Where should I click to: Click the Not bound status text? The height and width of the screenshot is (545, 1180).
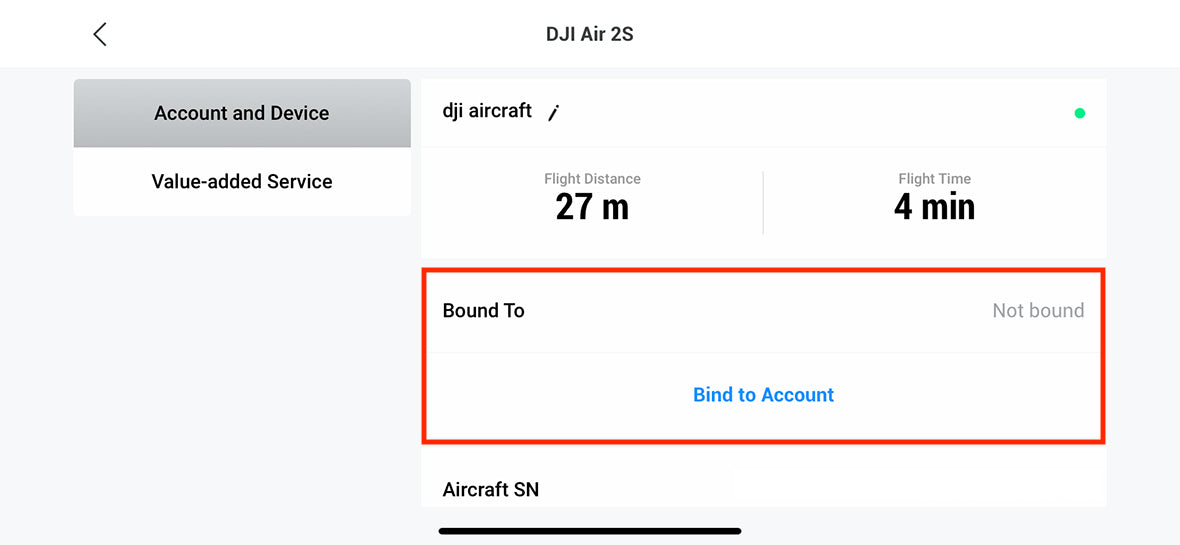(1037, 311)
